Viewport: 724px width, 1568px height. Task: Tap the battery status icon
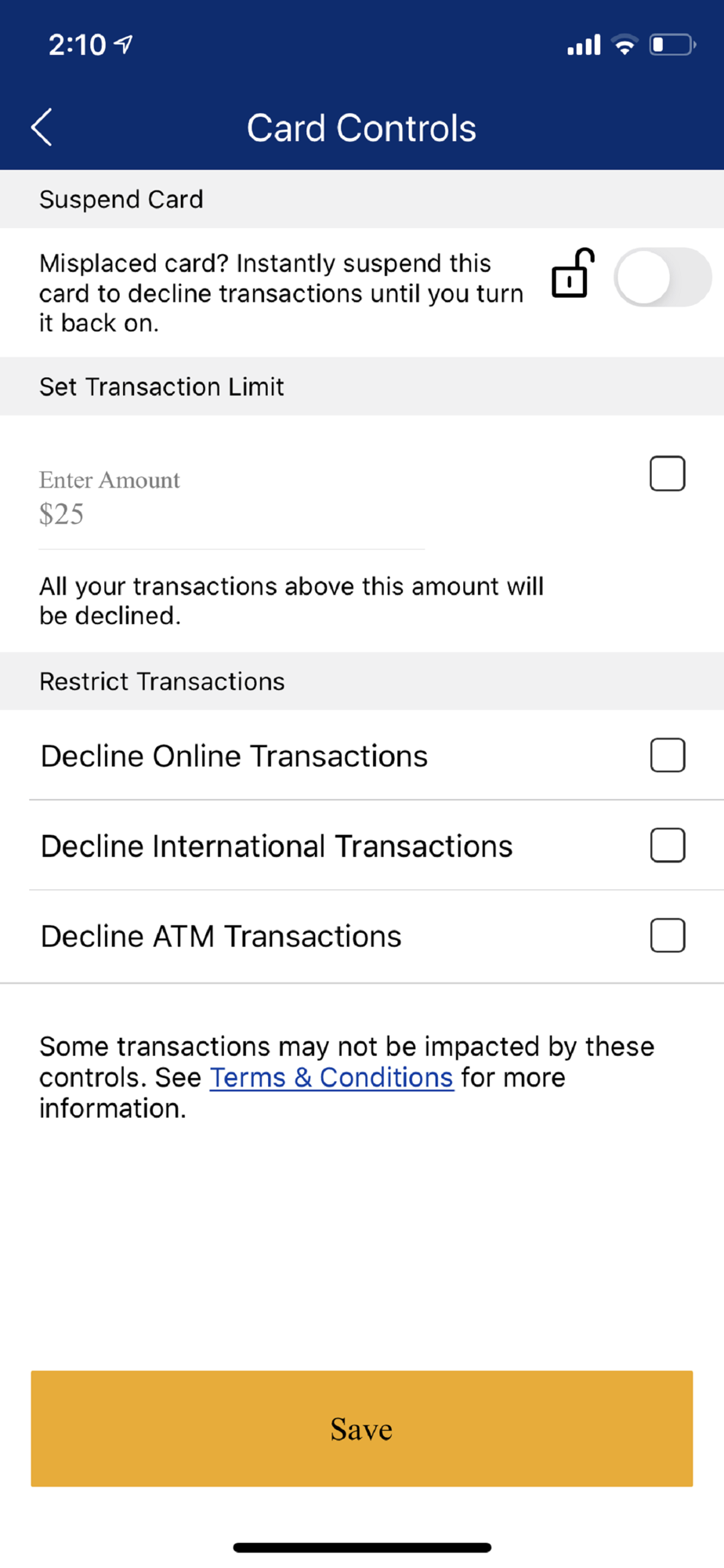(673, 45)
